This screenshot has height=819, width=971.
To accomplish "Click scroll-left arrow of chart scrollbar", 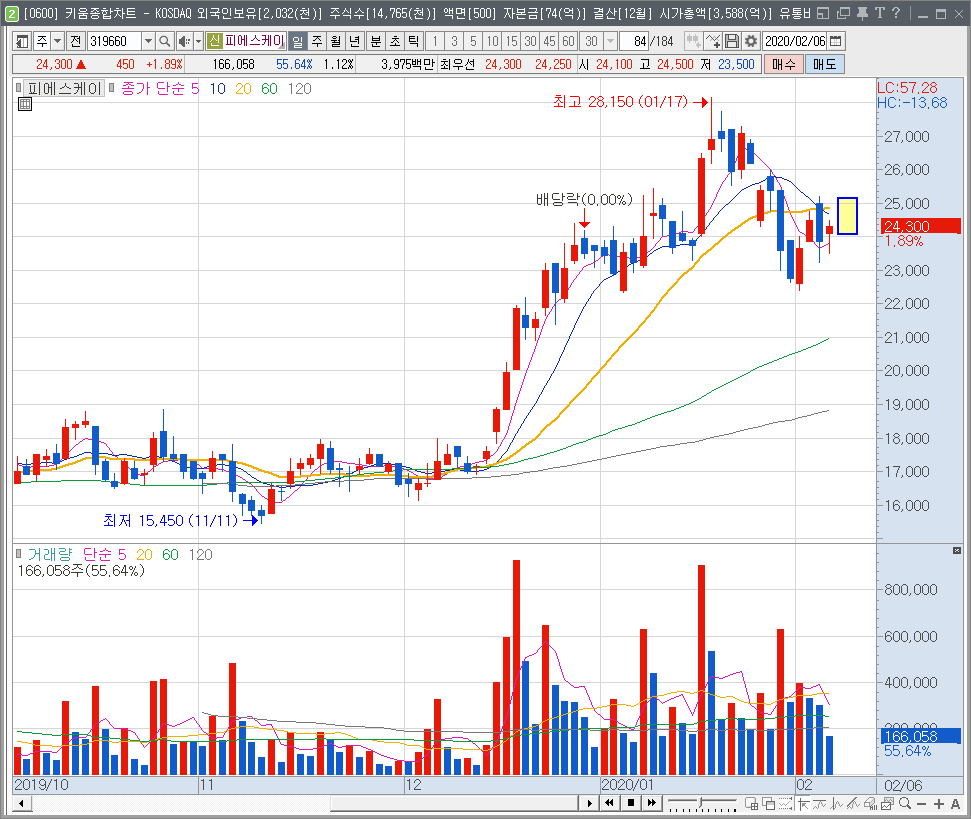I will pyautogui.click(x=21, y=804).
